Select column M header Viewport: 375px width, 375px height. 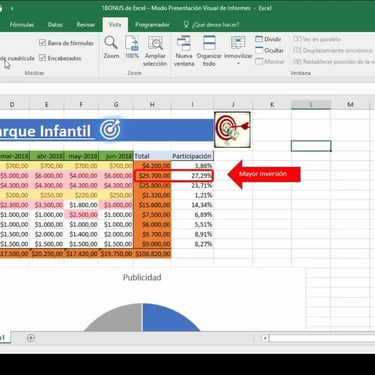coord(350,105)
